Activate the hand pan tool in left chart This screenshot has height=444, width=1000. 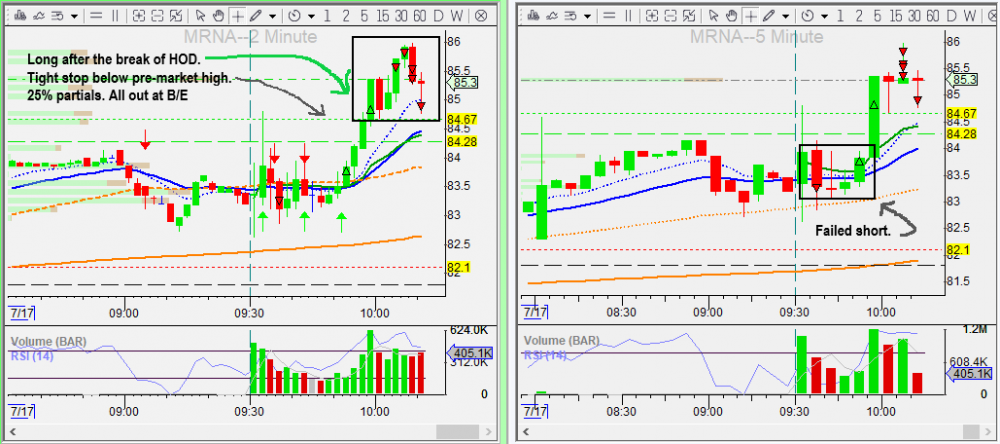pyautogui.click(x=218, y=16)
